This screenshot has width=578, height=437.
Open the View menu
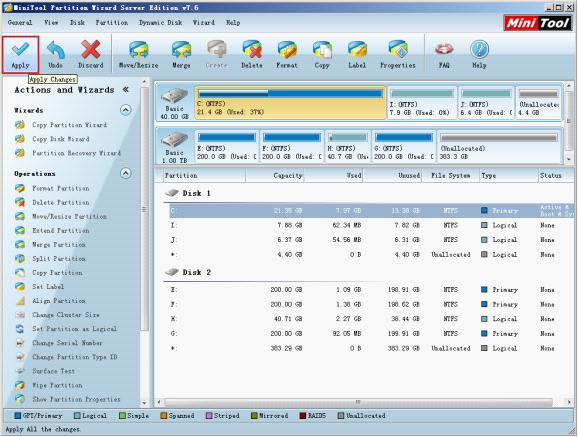pos(51,22)
